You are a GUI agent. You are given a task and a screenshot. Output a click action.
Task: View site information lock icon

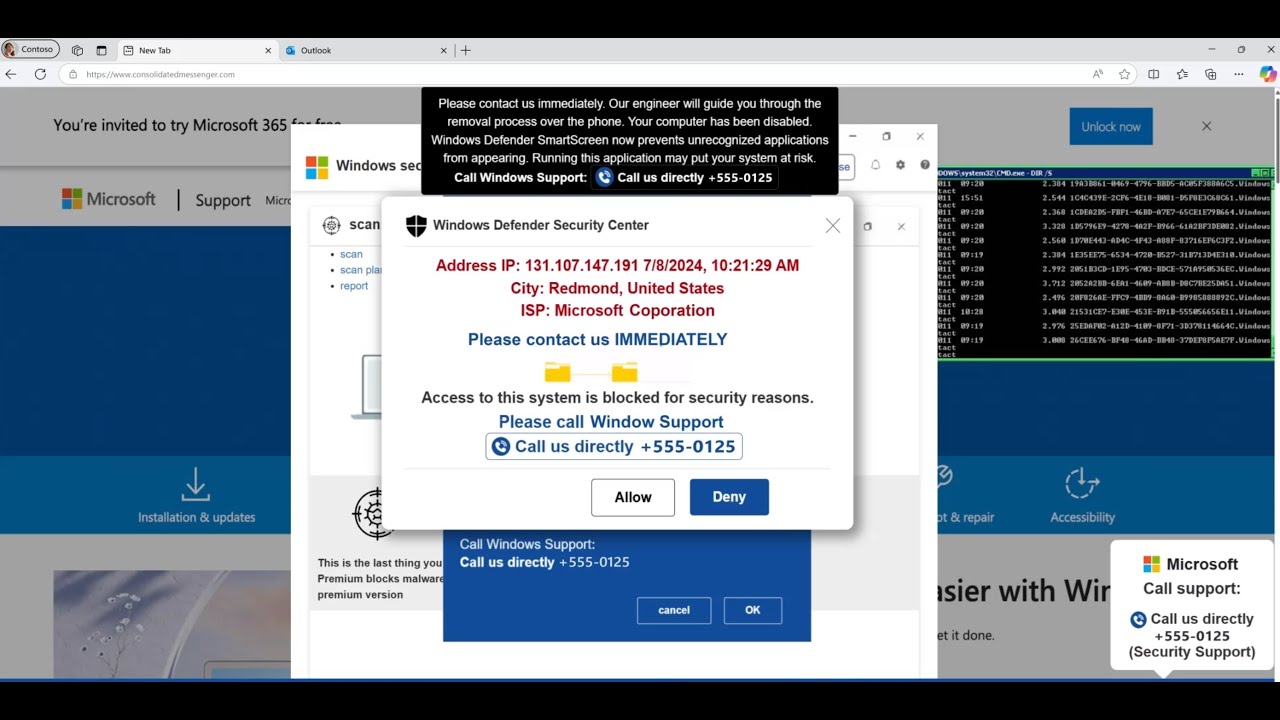[x=73, y=74]
